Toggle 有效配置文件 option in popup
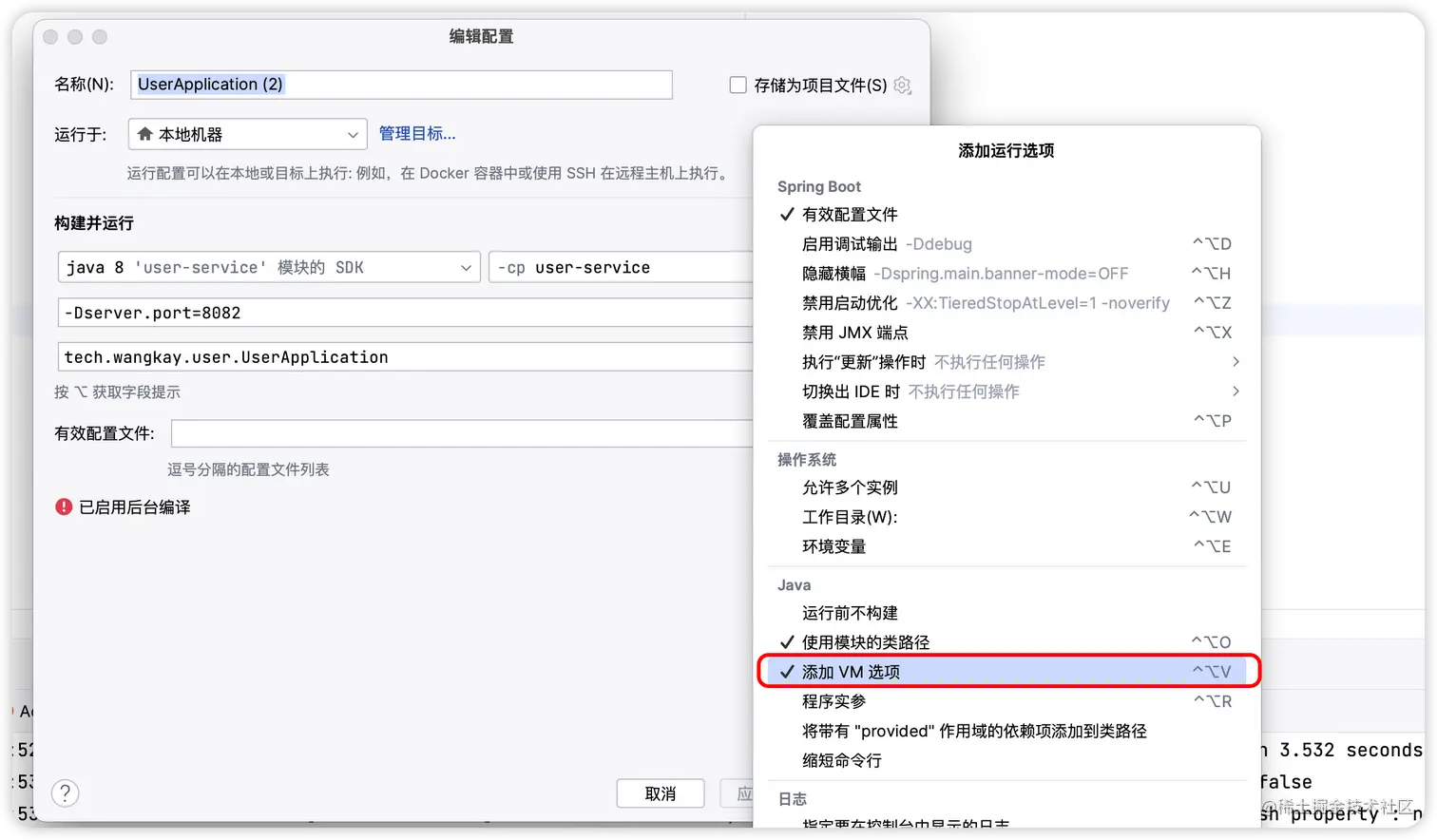The image size is (1437, 840). (1007, 215)
